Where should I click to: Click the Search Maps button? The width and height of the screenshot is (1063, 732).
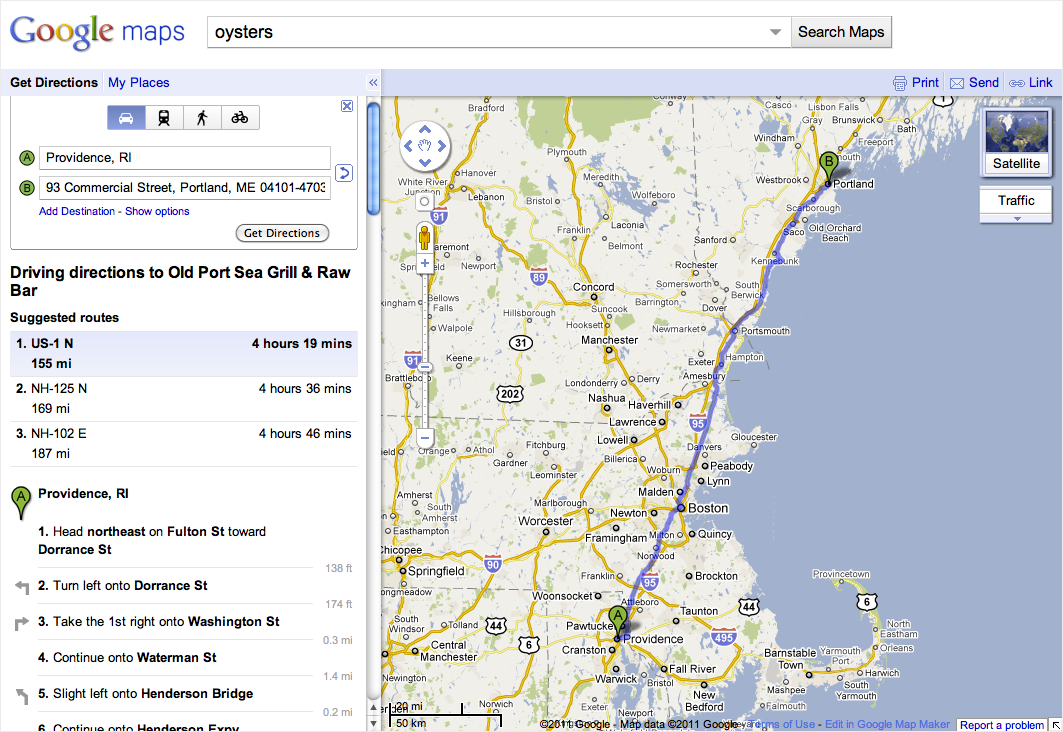click(841, 32)
